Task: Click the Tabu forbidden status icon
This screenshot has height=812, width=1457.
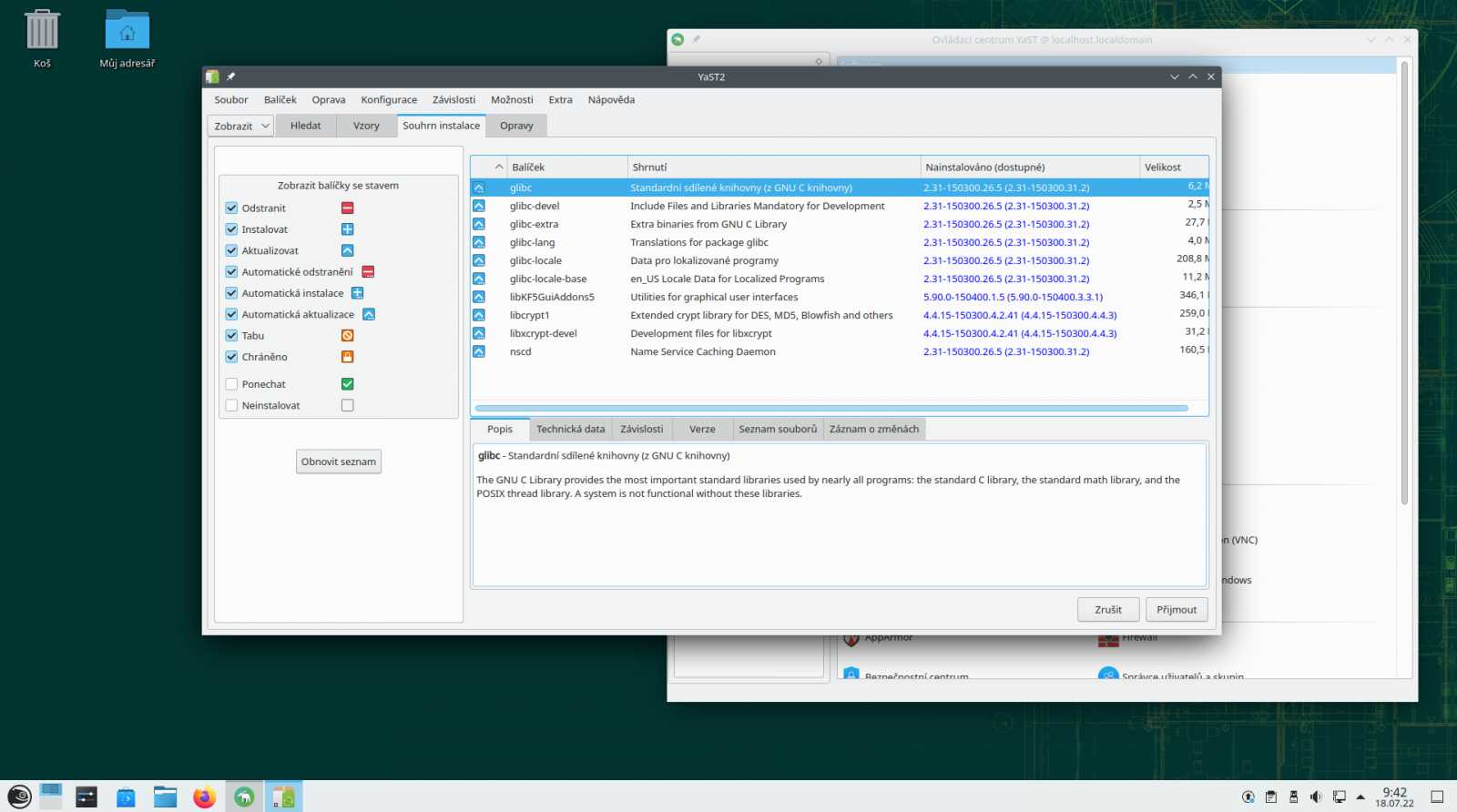Action: [x=347, y=336]
